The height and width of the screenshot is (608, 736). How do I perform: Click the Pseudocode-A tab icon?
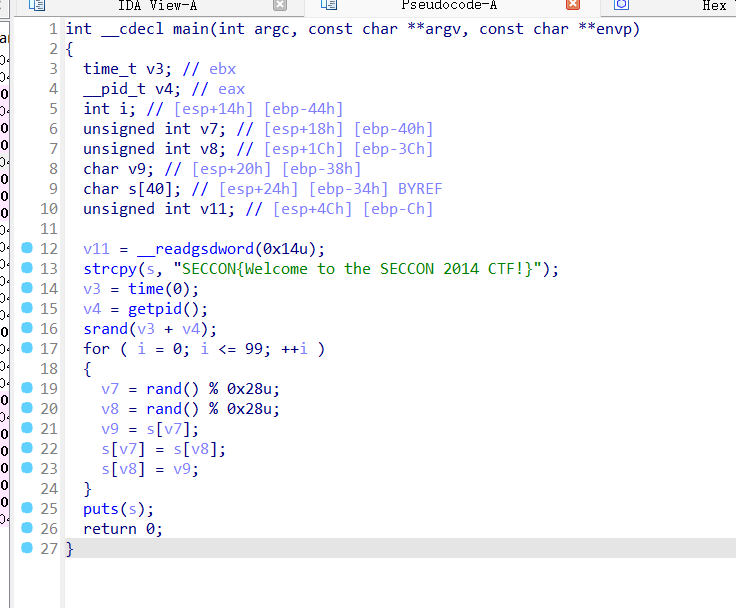329,5
